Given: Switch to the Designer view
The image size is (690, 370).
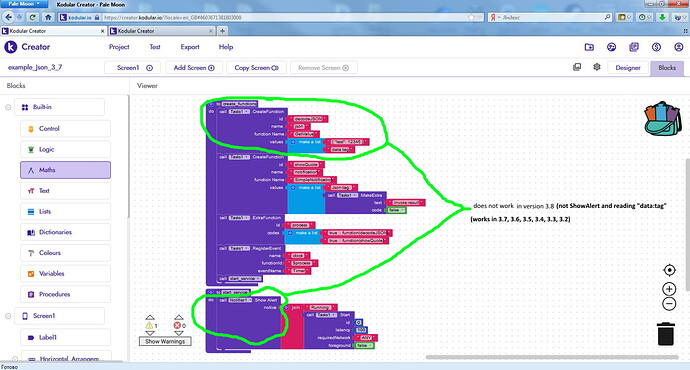Looking at the screenshot, I should (628, 68).
